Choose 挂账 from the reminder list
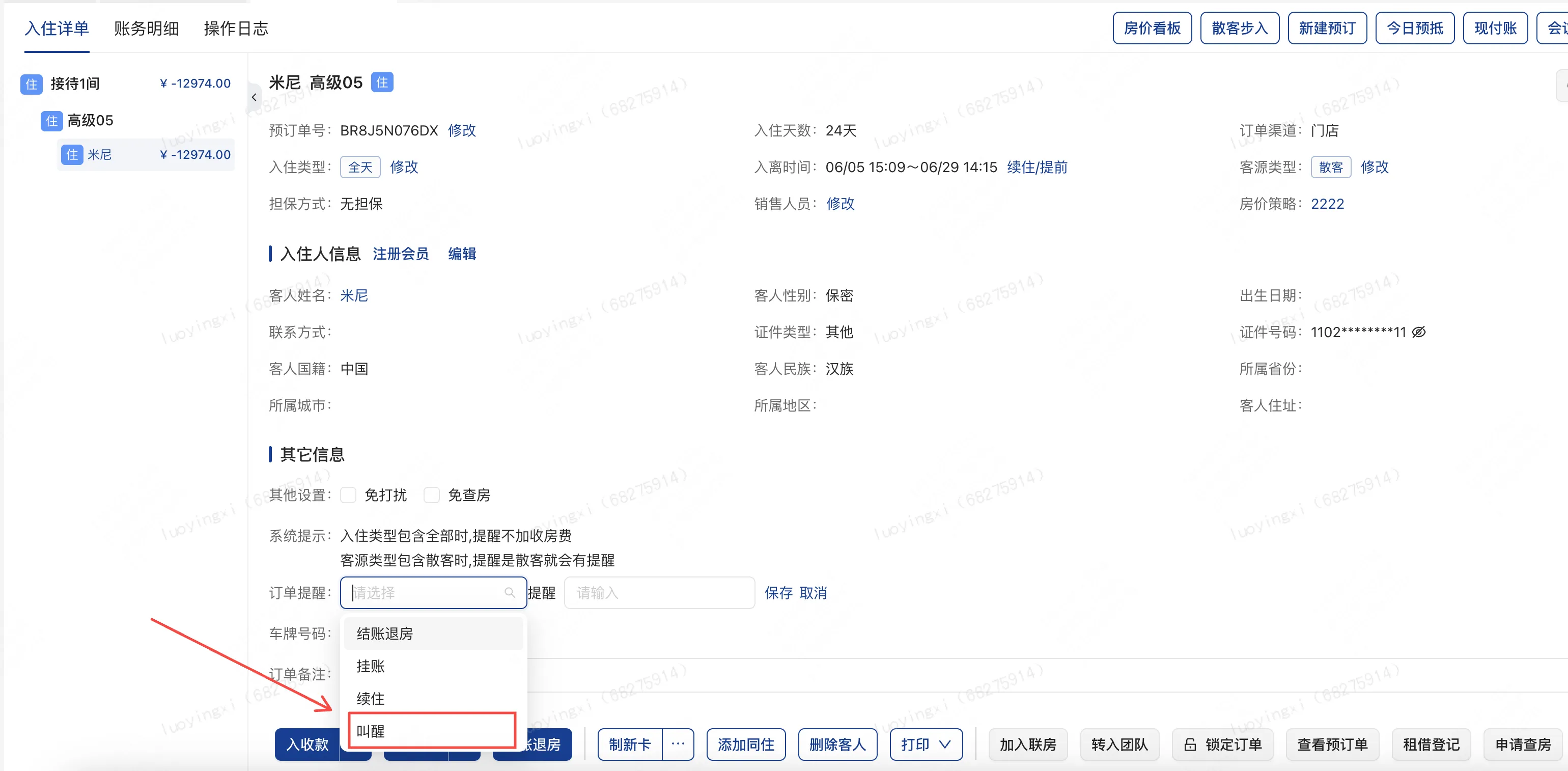Image resolution: width=1568 pixels, height=771 pixels. (433, 666)
